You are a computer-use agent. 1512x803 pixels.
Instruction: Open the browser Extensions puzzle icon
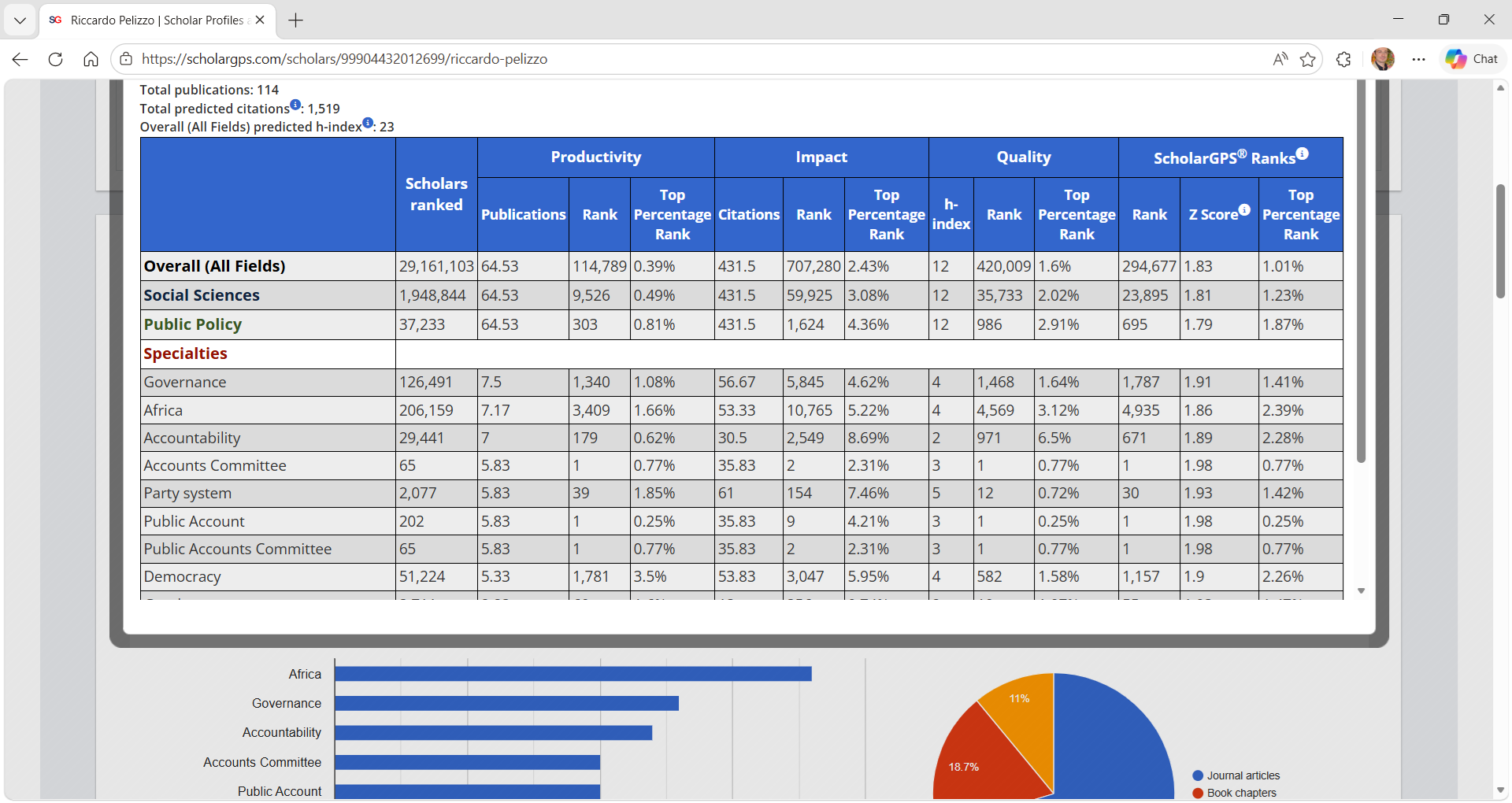point(1343,59)
